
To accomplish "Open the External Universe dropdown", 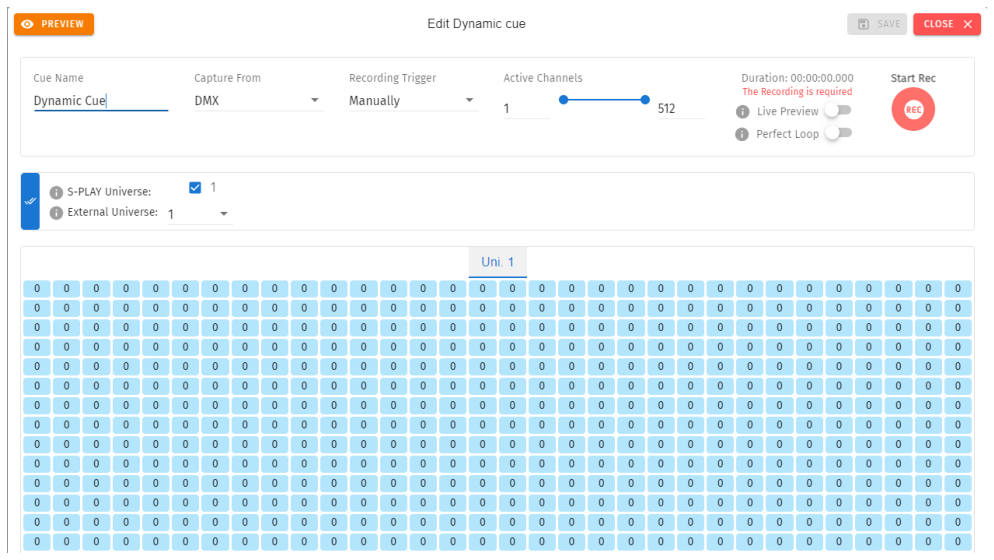I will 200,214.
